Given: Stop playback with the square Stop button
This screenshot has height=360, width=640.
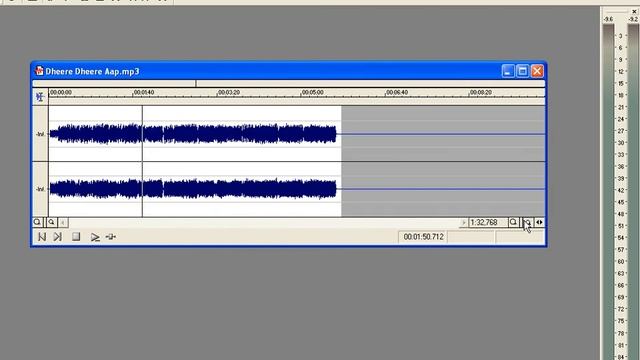Looking at the screenshot, I should [76, 237].
